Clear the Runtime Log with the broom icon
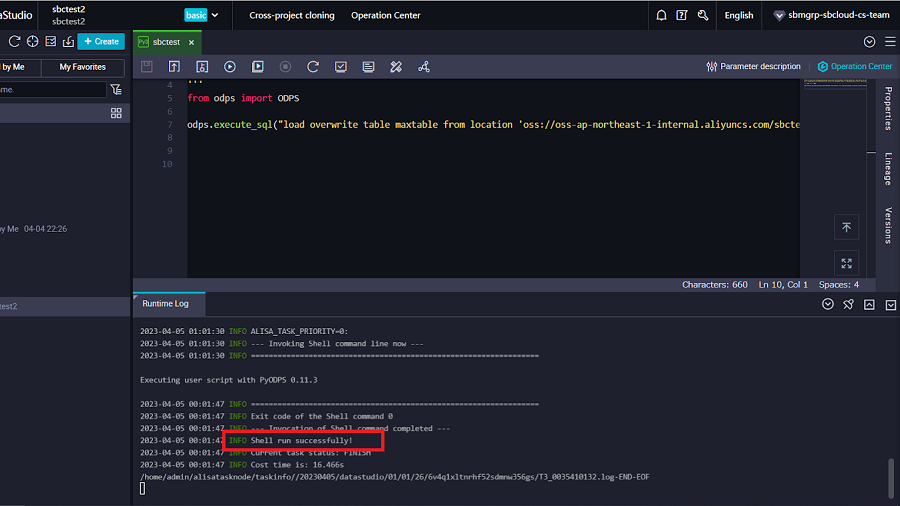900x506 pixels. (848, 304)
